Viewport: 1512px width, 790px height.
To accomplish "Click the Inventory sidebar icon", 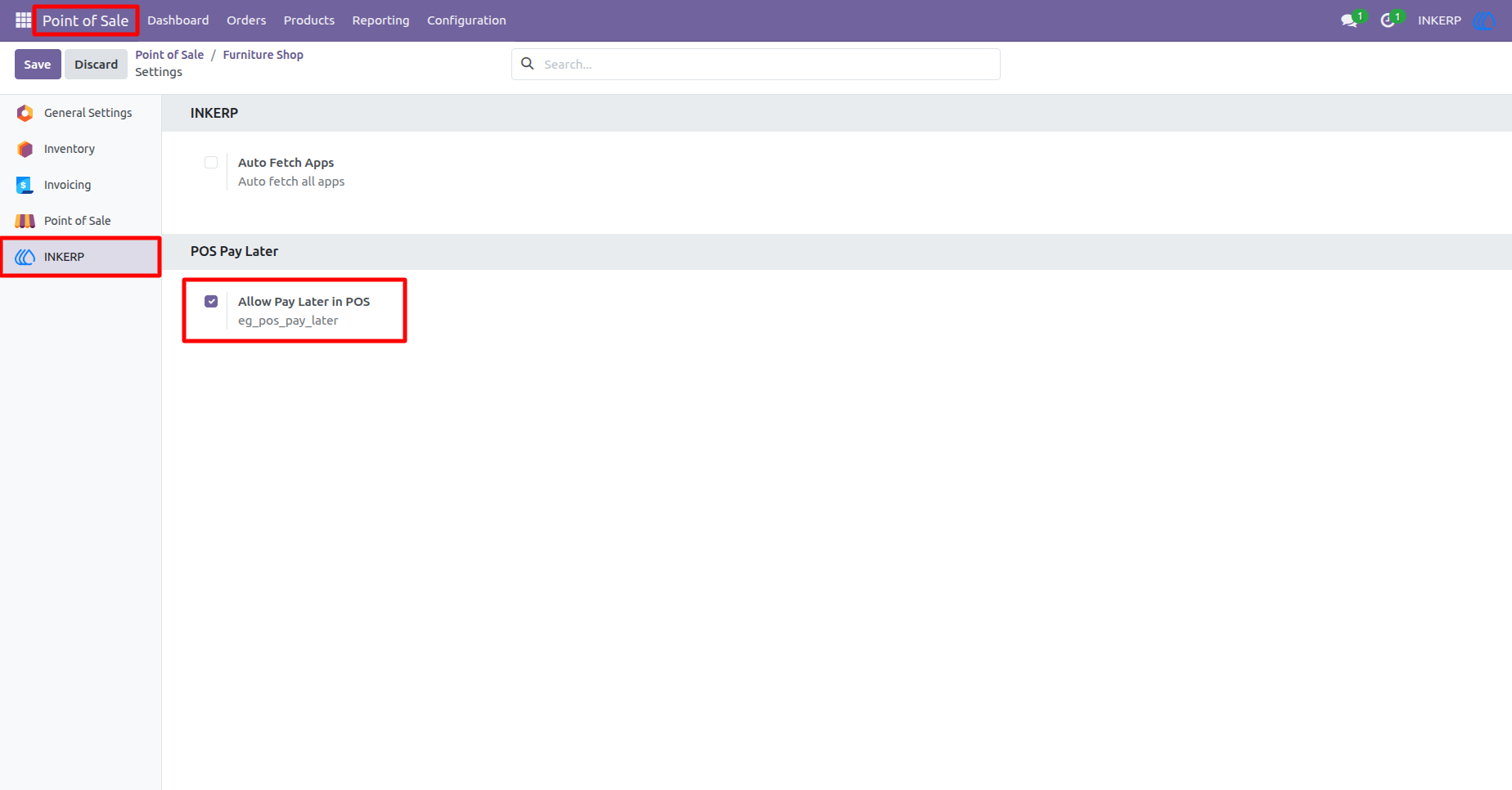I will click(25, 149).
